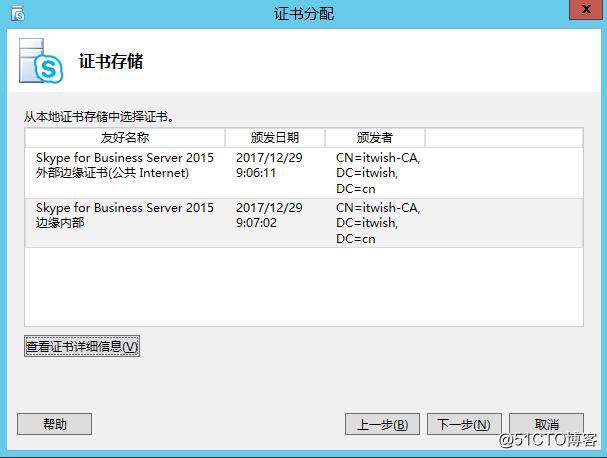Proceed with 下一步(N)
The height and width of the screenshot is (458, 607).
464,424
